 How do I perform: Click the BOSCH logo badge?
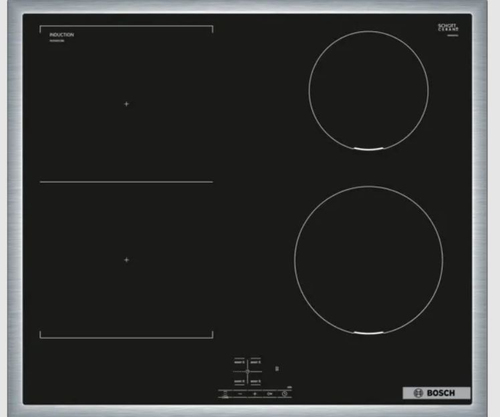tap(436, 393)
